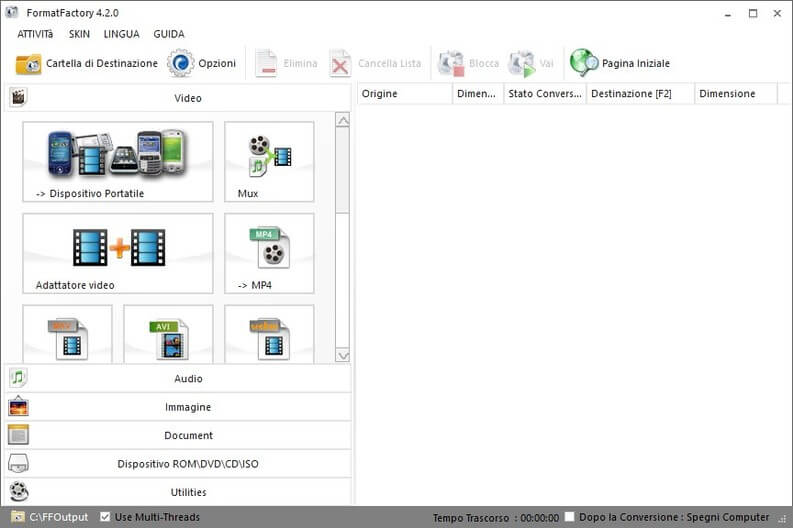Image resolution: width=793 pixels, height=528 pixels.
Task: Expand the Utilities category panel
Action: tap(178, 492)
